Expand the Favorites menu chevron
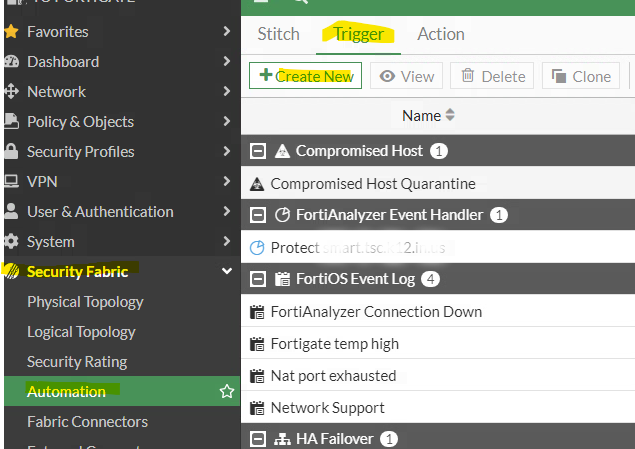635x449 pixels. (227, 31)
